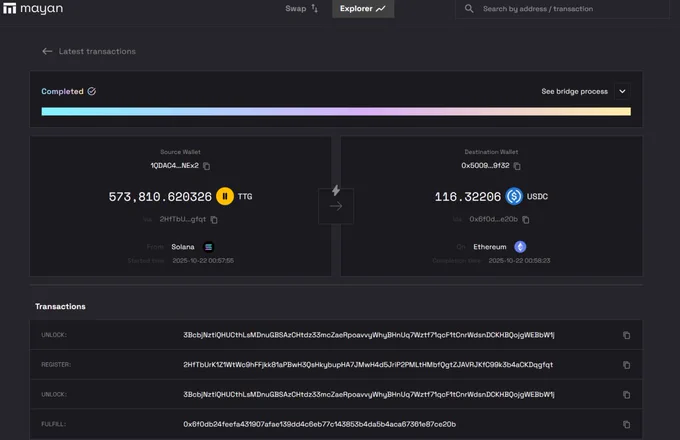Viewport: 680px width, 440px height.
Task: Click destination tx text 0x6f0d...e20b
Action: tap(494, 219)
